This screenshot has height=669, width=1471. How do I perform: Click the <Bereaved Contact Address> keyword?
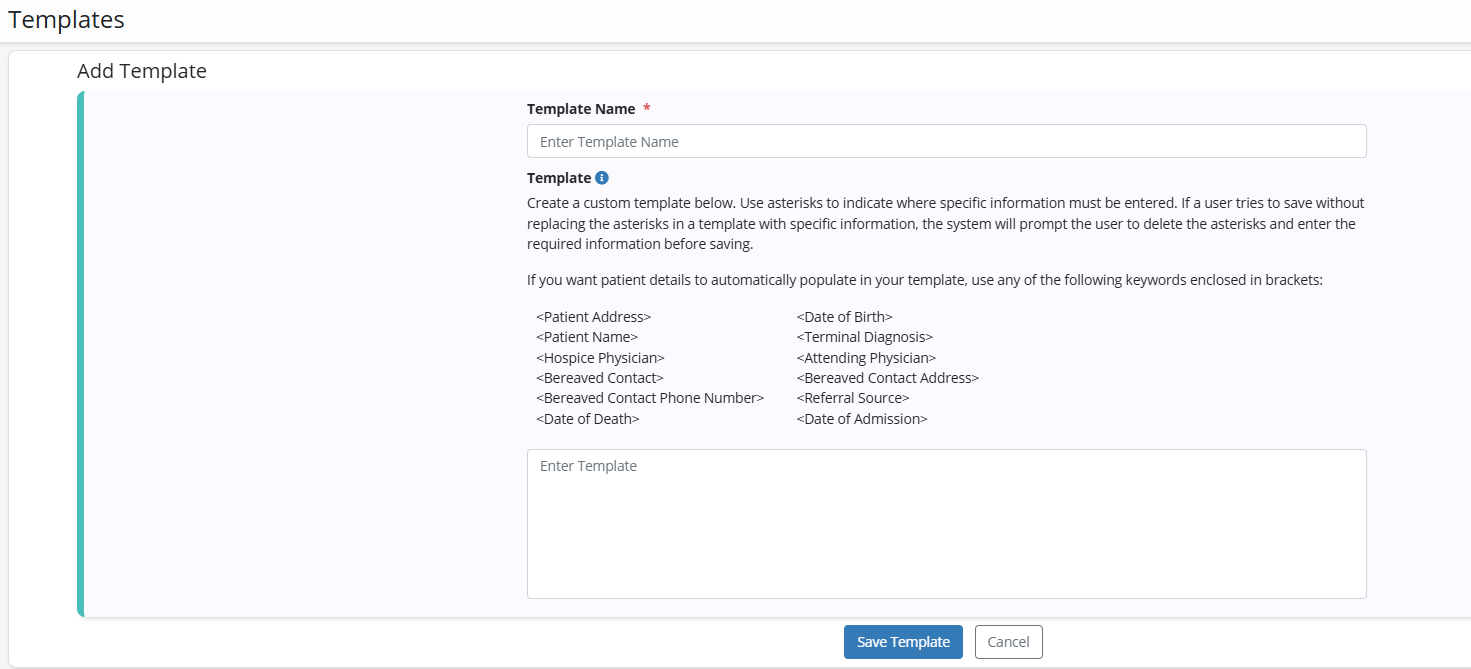pos(888,378)
